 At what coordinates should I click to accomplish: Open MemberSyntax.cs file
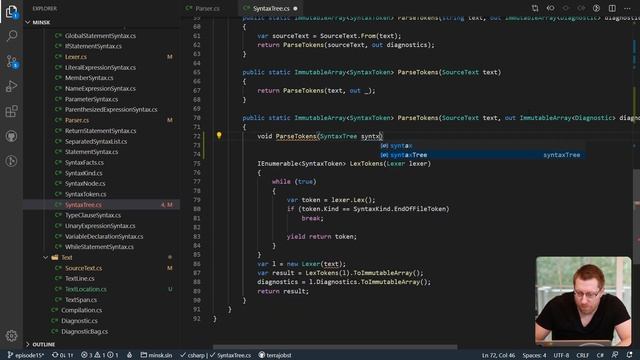[89, 78]
